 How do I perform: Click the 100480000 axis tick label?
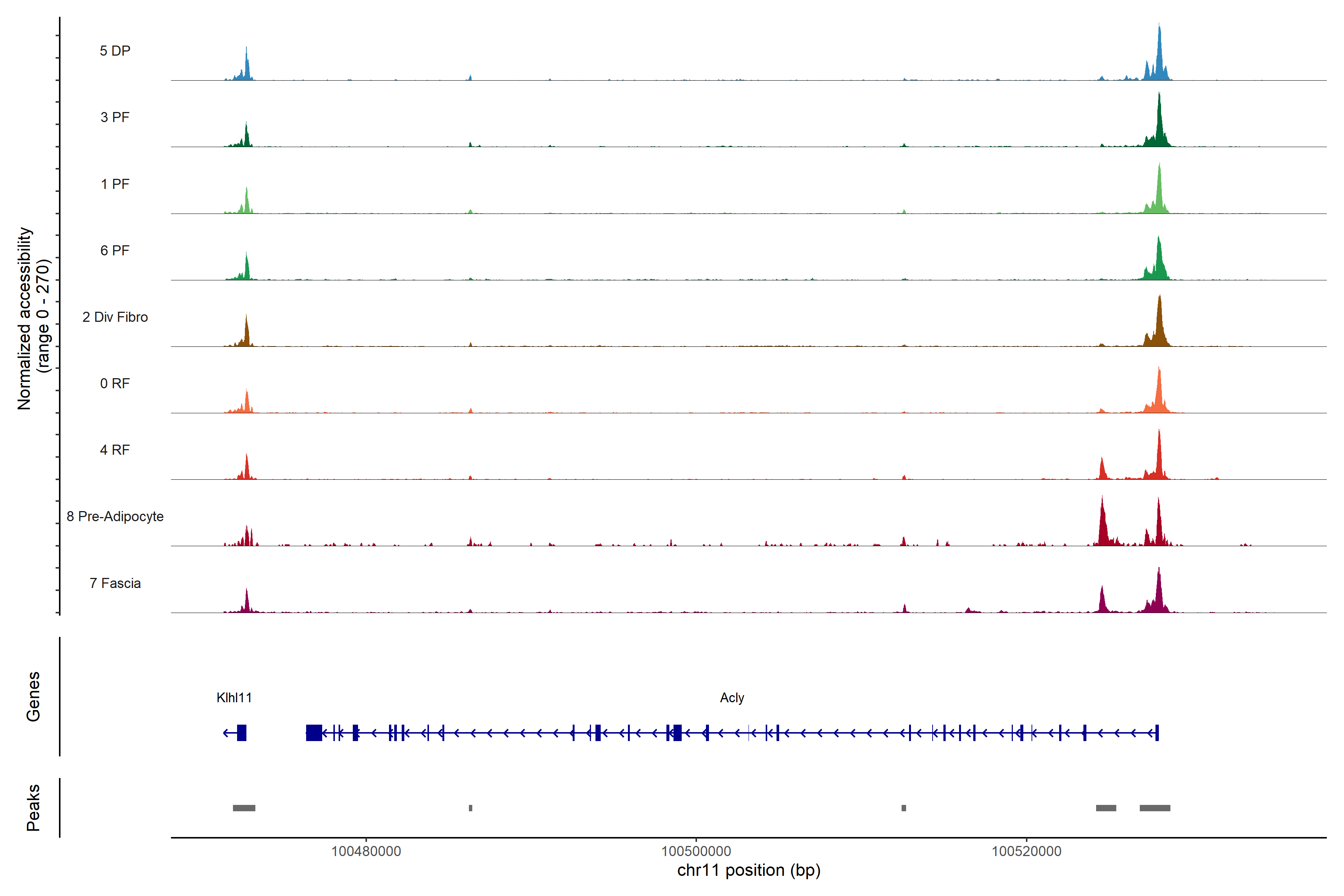click(x=366, y=851)
